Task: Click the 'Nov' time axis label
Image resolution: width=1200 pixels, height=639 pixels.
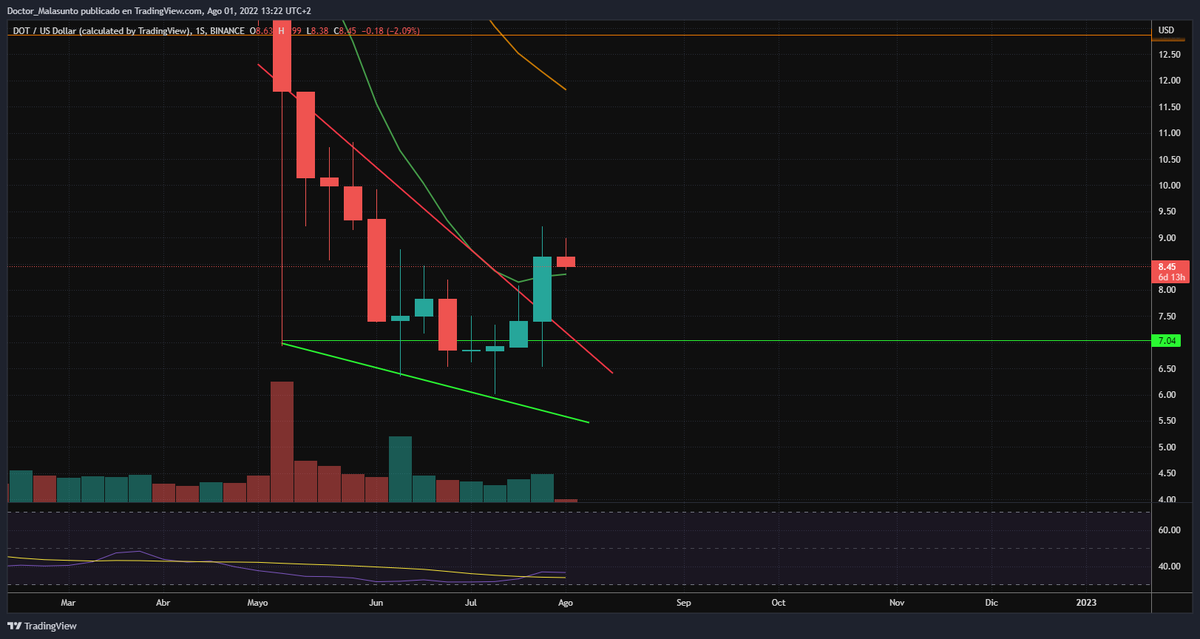Action: tap(897, 603)
